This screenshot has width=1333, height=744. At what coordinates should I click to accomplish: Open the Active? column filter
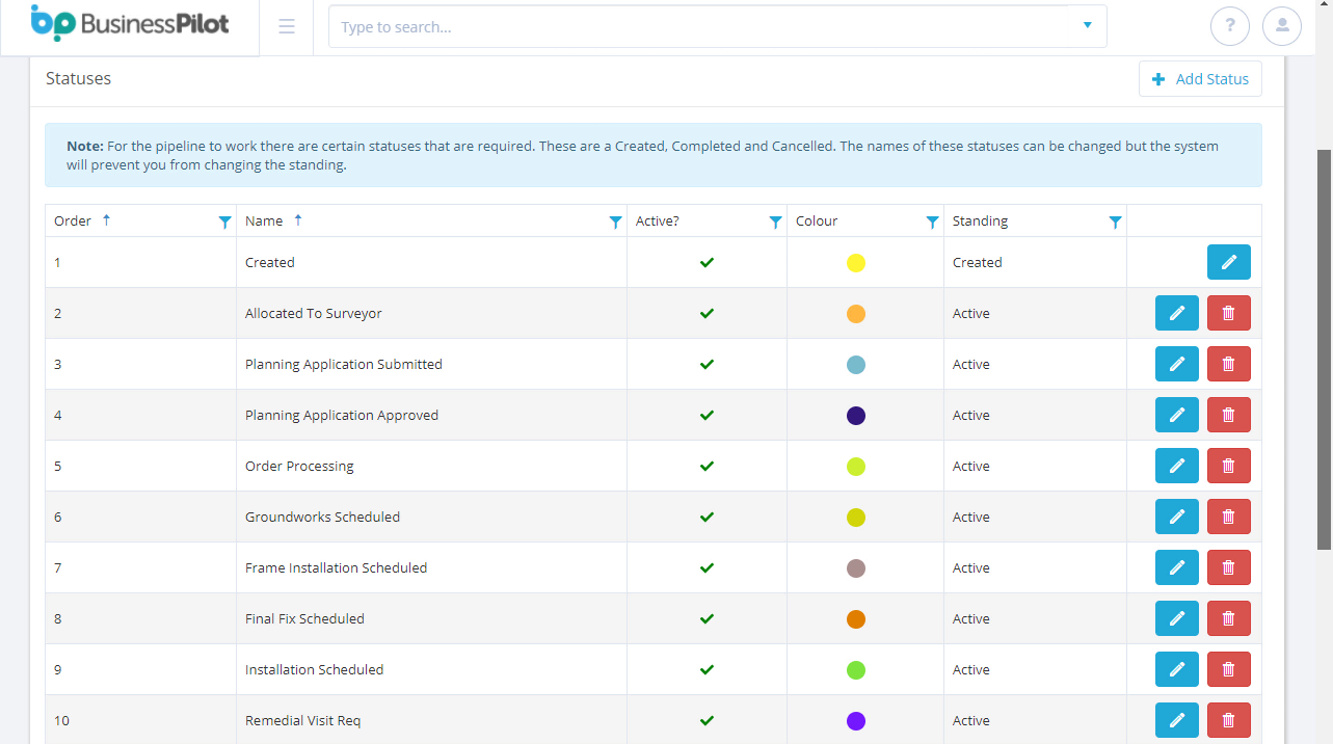coord(775,222)
